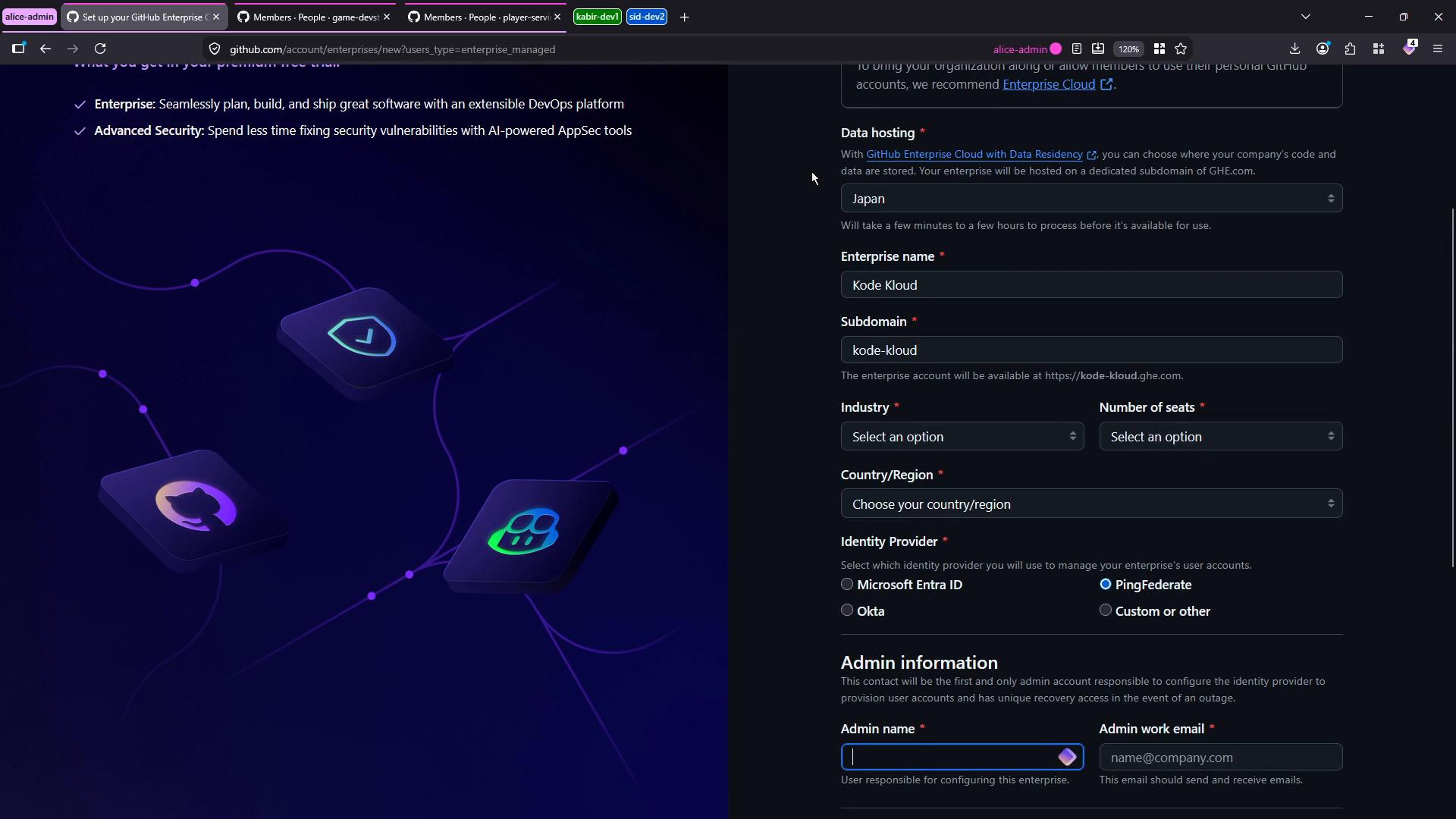The height and width of the screenshot is (819, 1456).
Task: Open the sid-dev2 tab group
Action: [647, 17]
